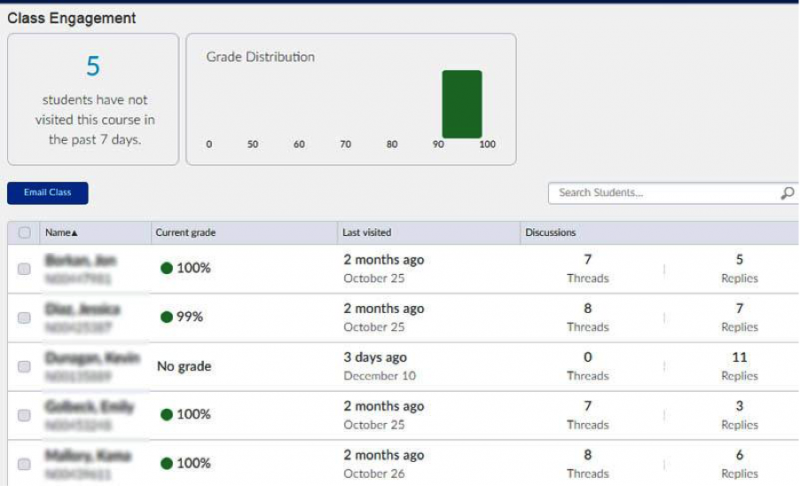Image resolution: width=800 pixels, height=486 pixels.
Task: Click the '3 days ago' last visited text
Action: click(x=375, y=357)
